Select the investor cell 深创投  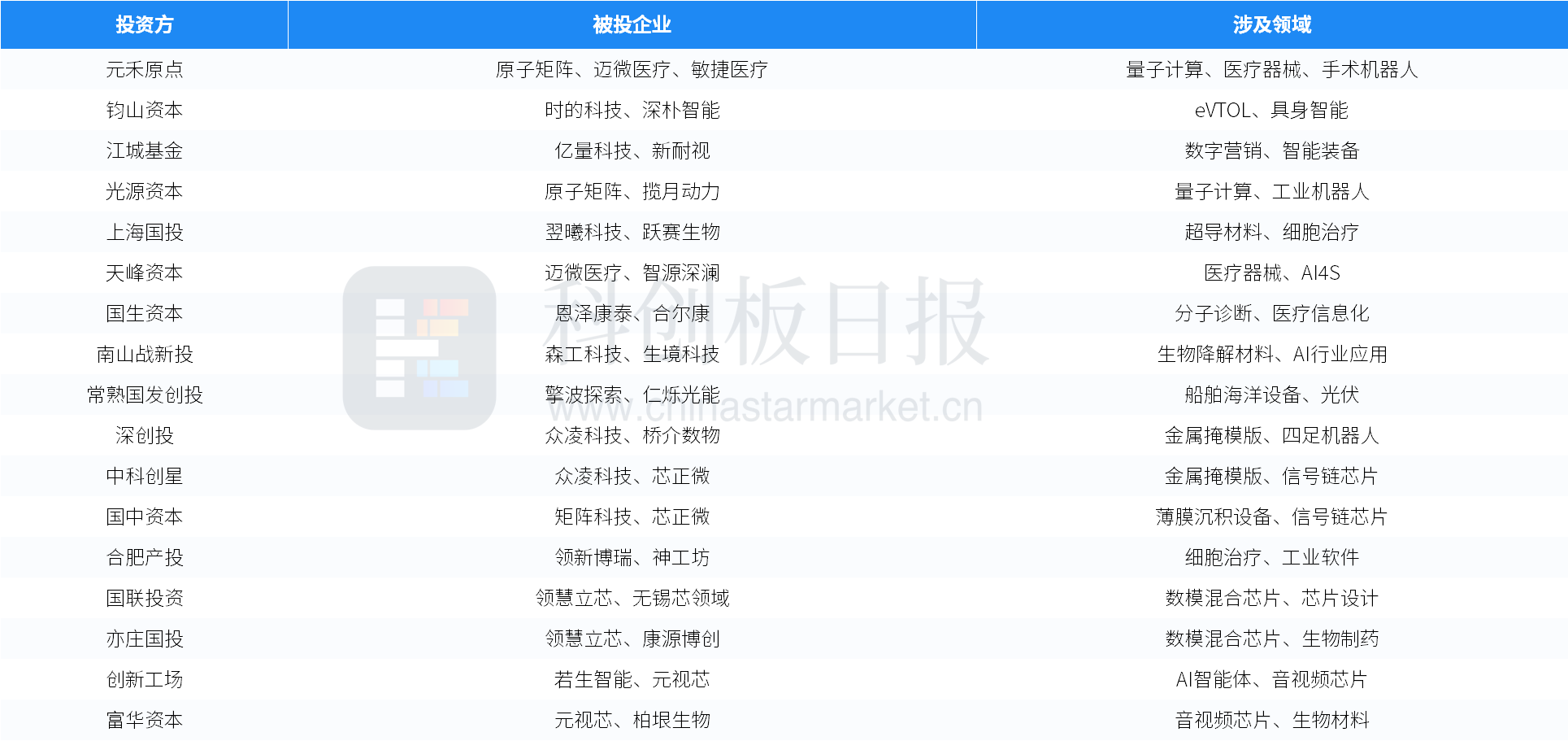pos(145,435)
